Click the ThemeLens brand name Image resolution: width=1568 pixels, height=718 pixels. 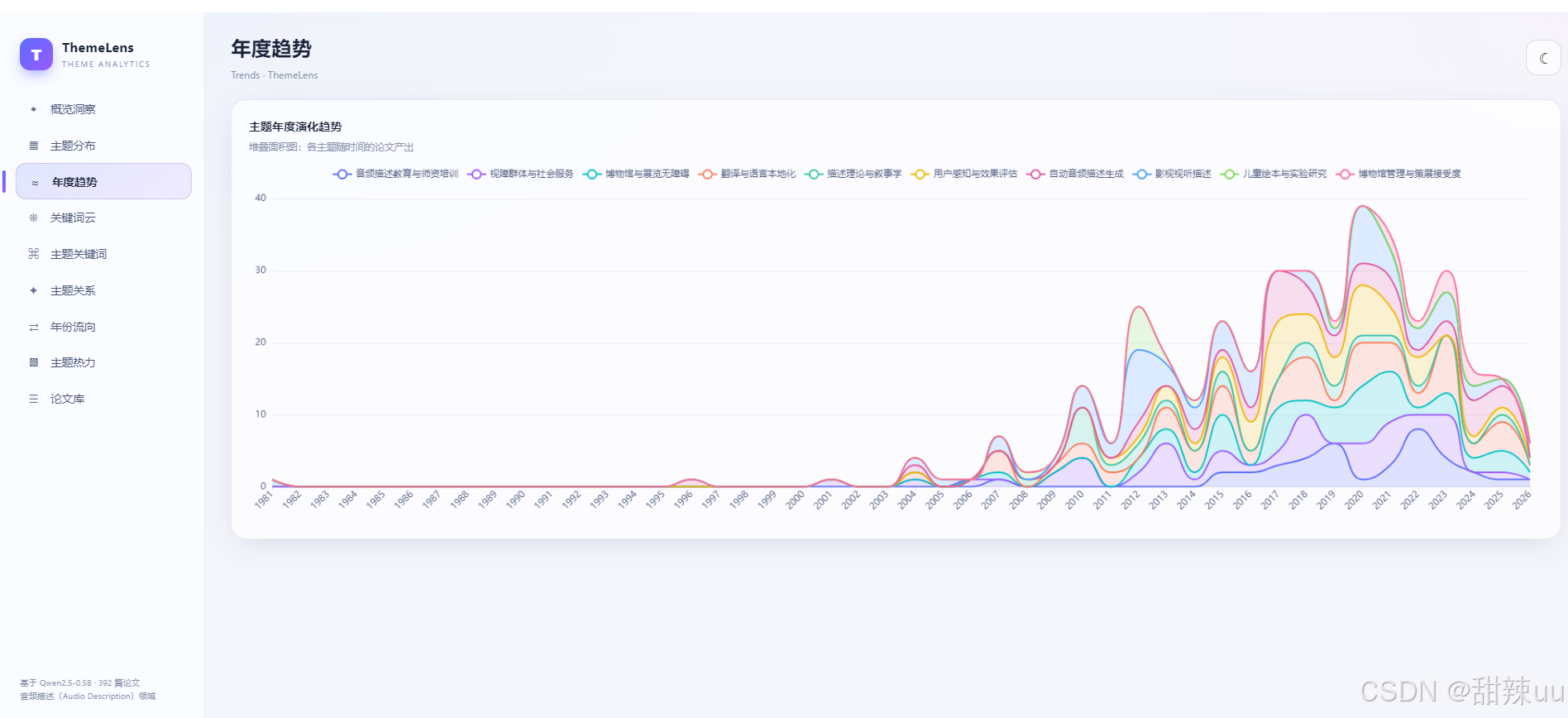[98, 48]
